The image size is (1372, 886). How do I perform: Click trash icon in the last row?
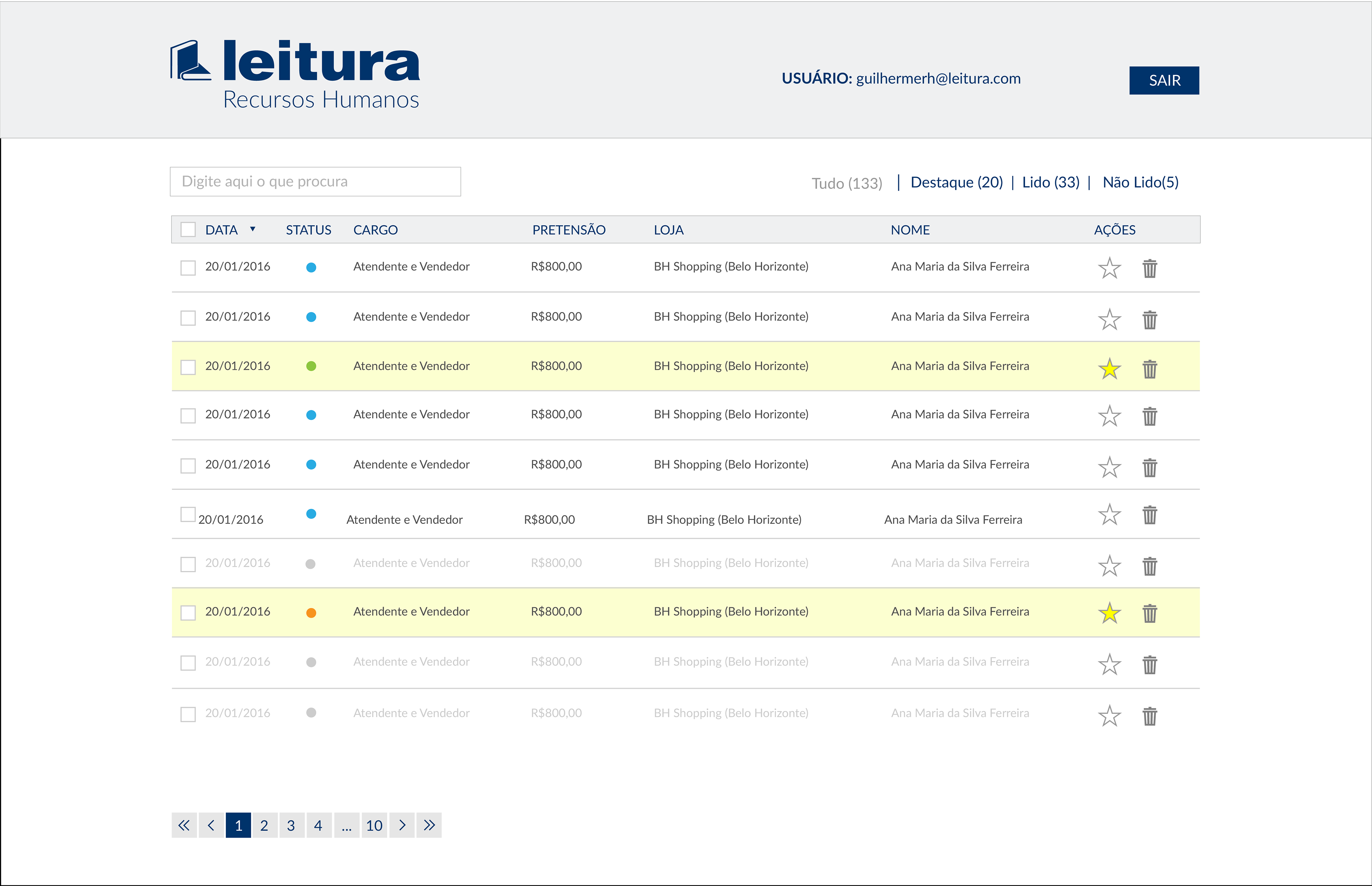click(1149, 716)
